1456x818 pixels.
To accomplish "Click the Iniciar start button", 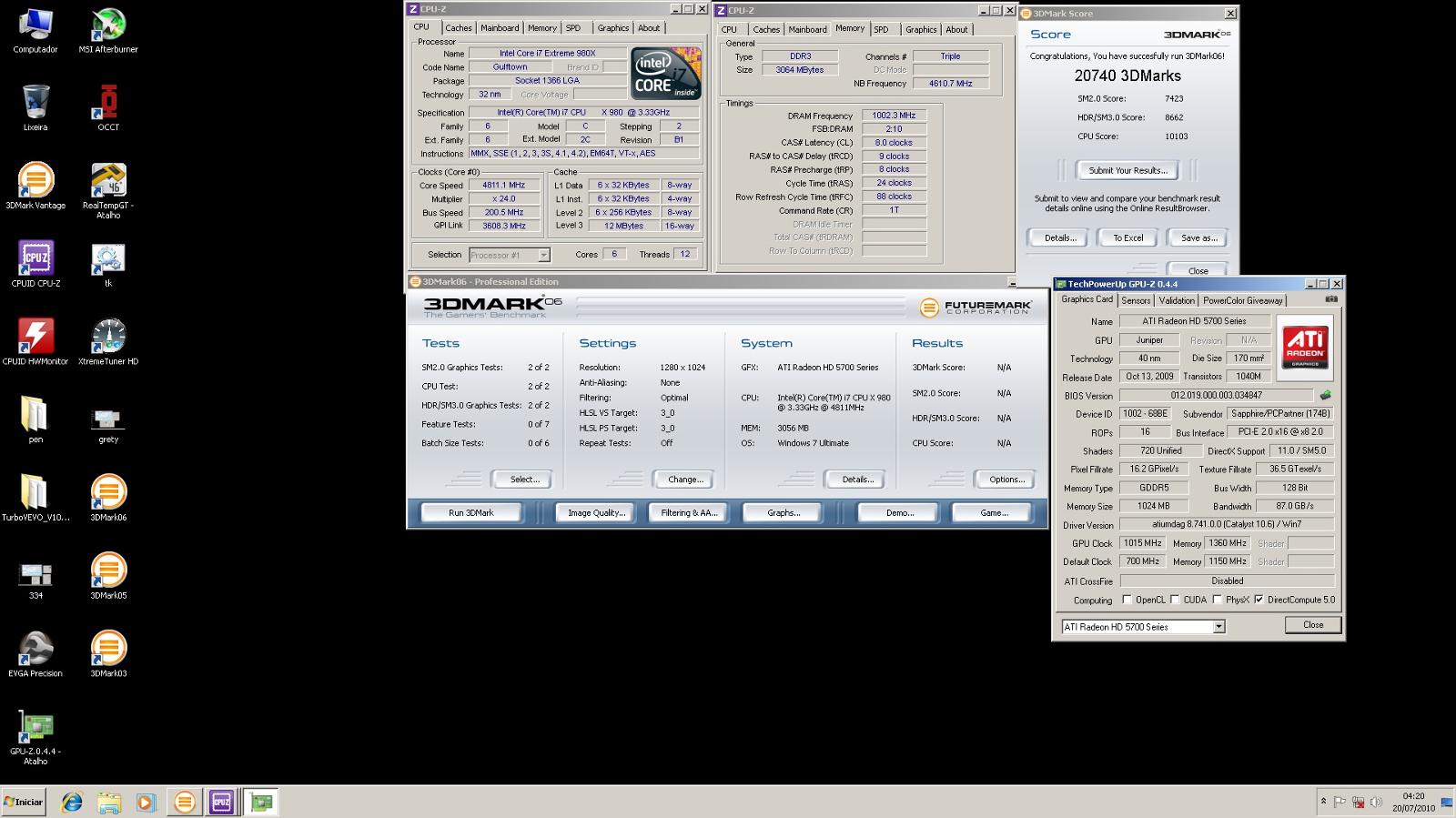I will 24,802.
